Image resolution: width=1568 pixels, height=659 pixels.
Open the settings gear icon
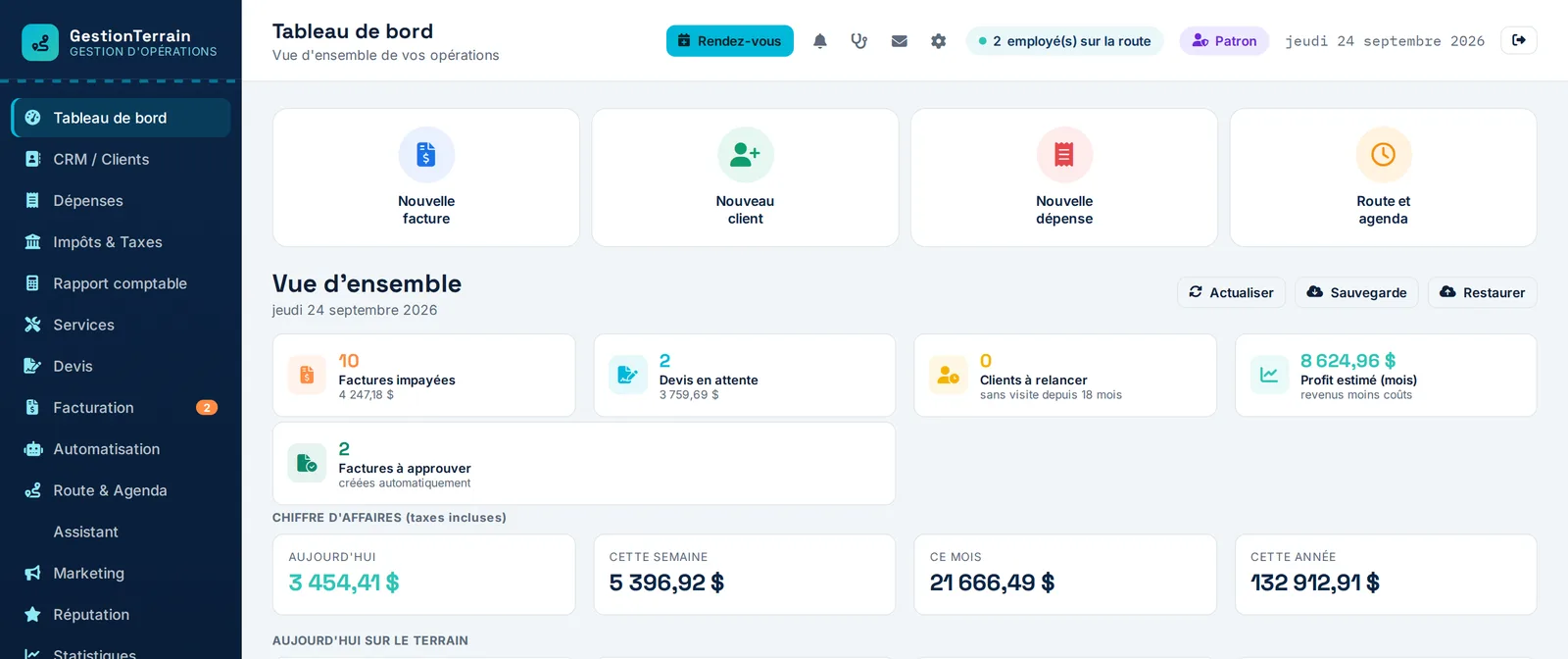[x=938, y=41]
